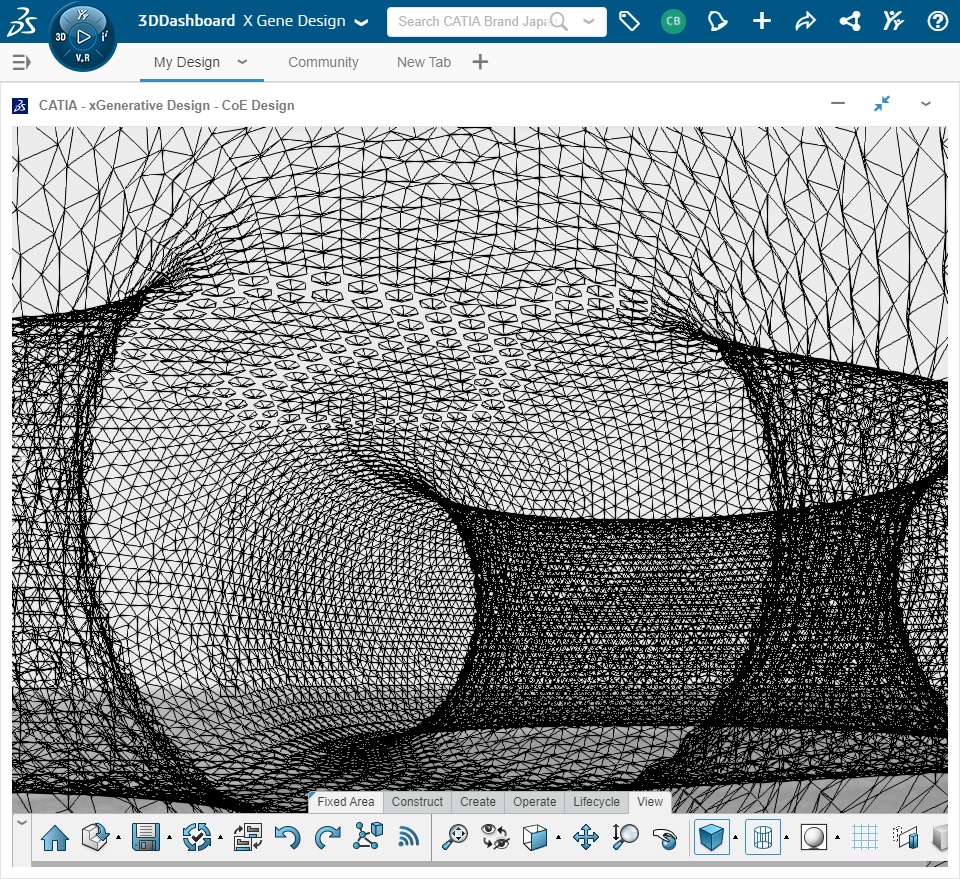Expand the view orientation cube dropdown arrow
The height and width of the screenshot is (879, 960).
coord(558,838)
